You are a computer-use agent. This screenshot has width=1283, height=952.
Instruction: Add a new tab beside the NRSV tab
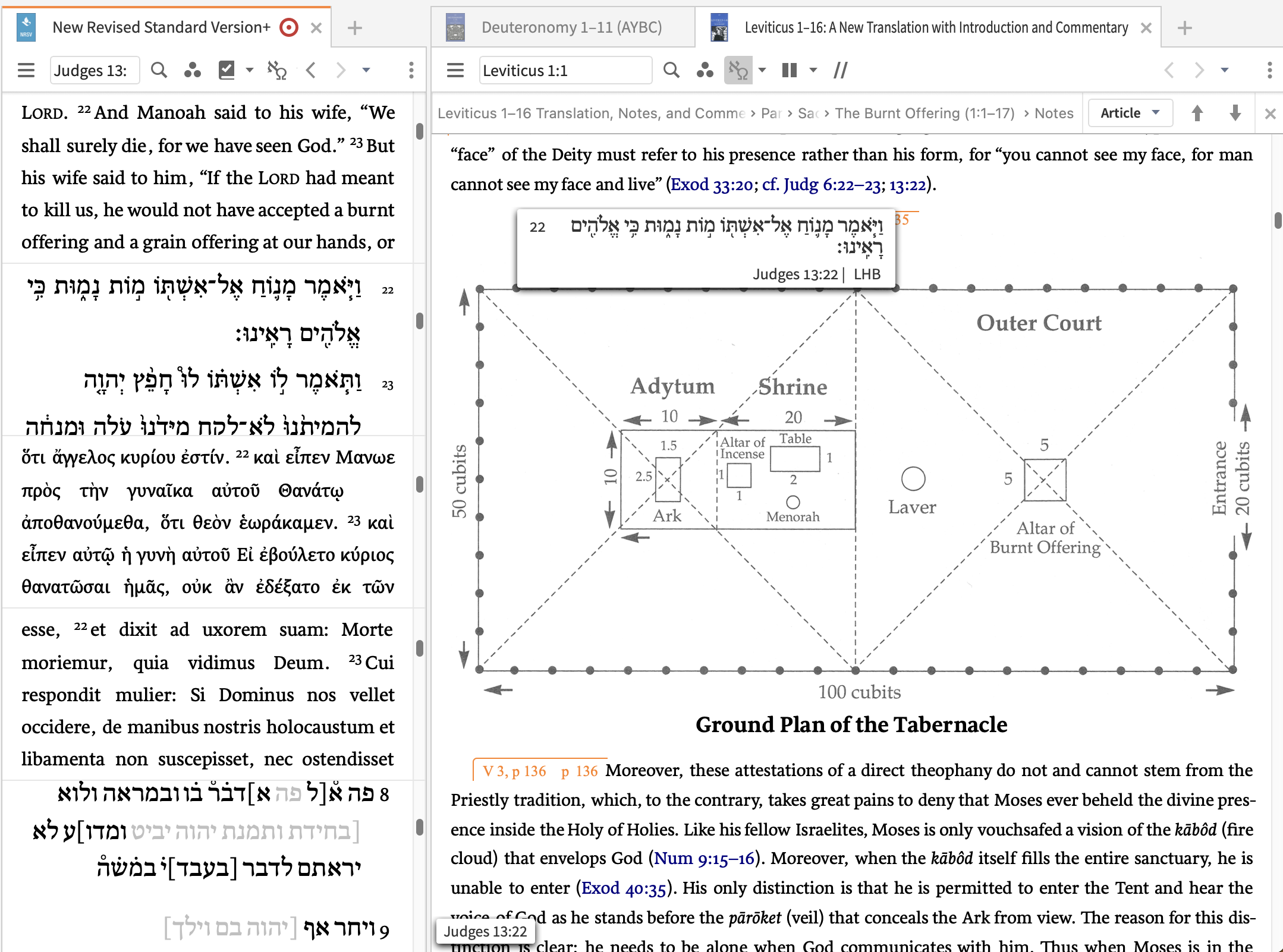click(355, 28)
